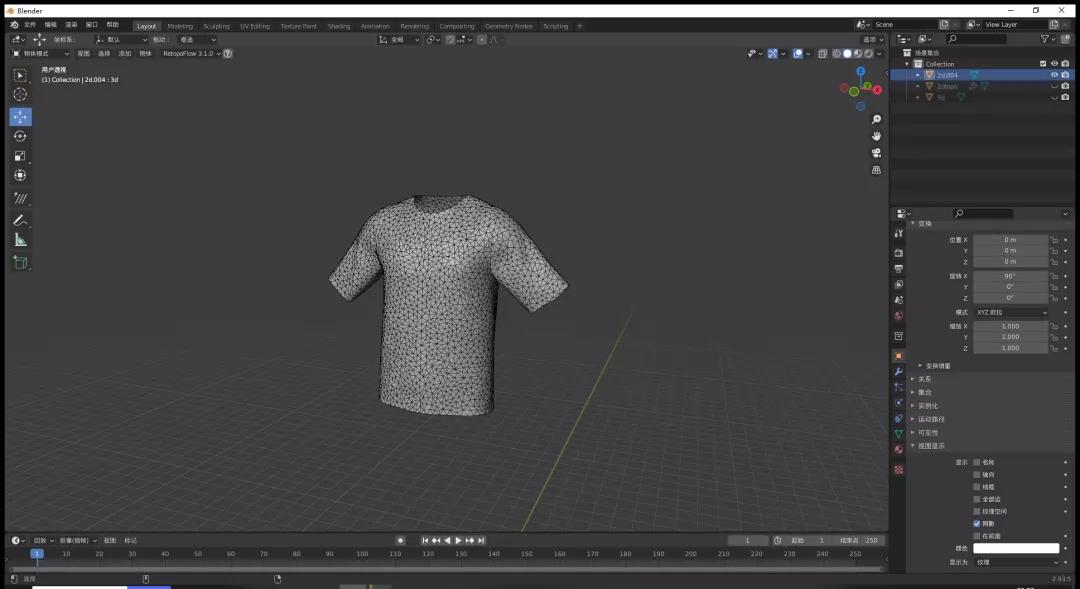Switch to the Sculpting workspace tab
The width and height of the screenshot is (1080, 589).
pyautogui.click(x=216, y=26)
